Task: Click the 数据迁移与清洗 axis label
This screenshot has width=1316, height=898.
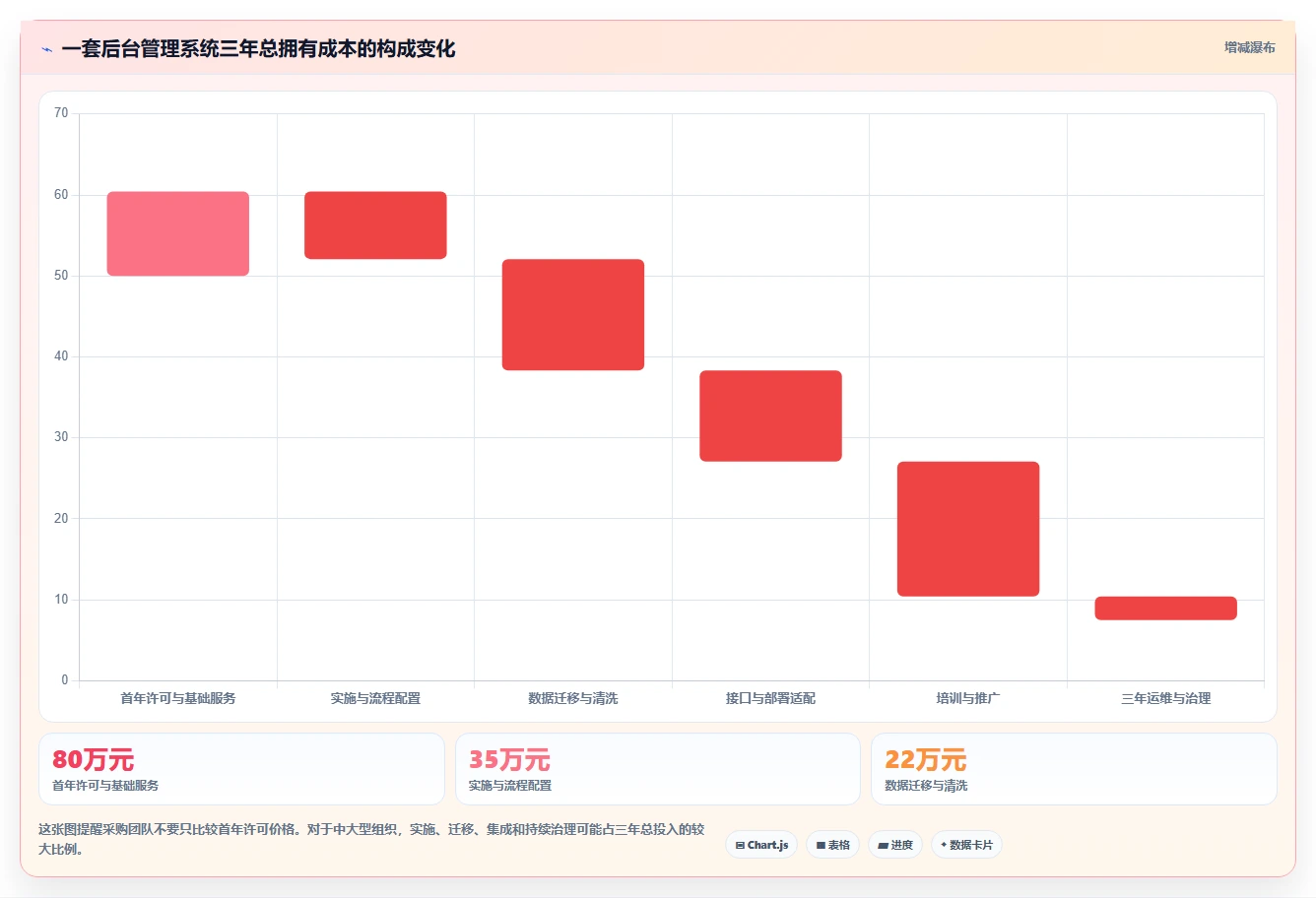Action: coord(573,698)
